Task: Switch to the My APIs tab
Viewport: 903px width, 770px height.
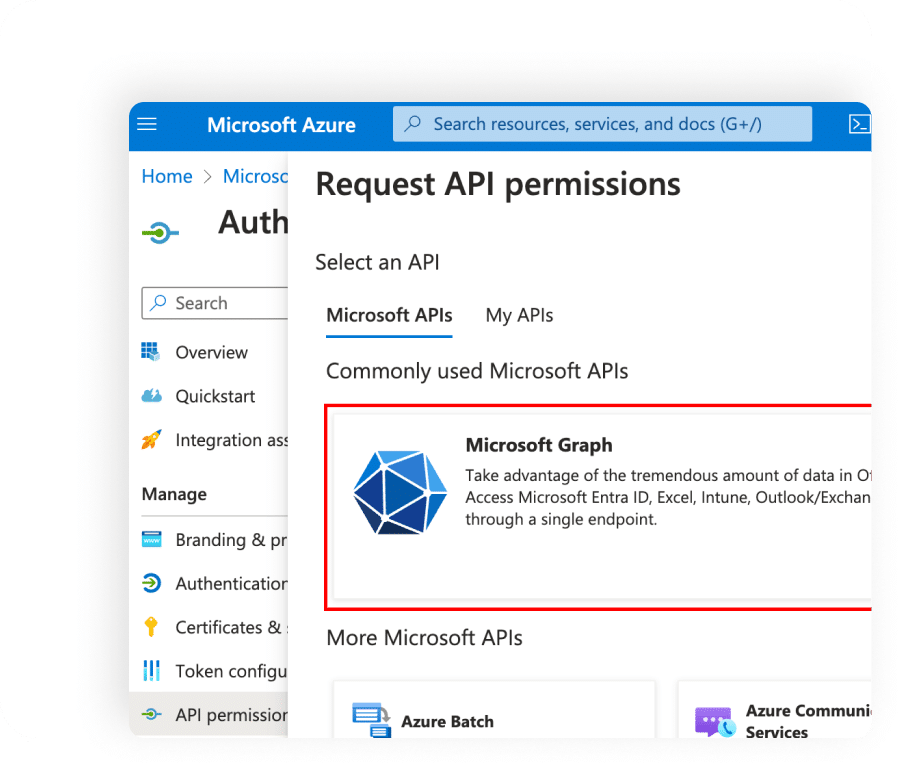Action: pos(519,316)
